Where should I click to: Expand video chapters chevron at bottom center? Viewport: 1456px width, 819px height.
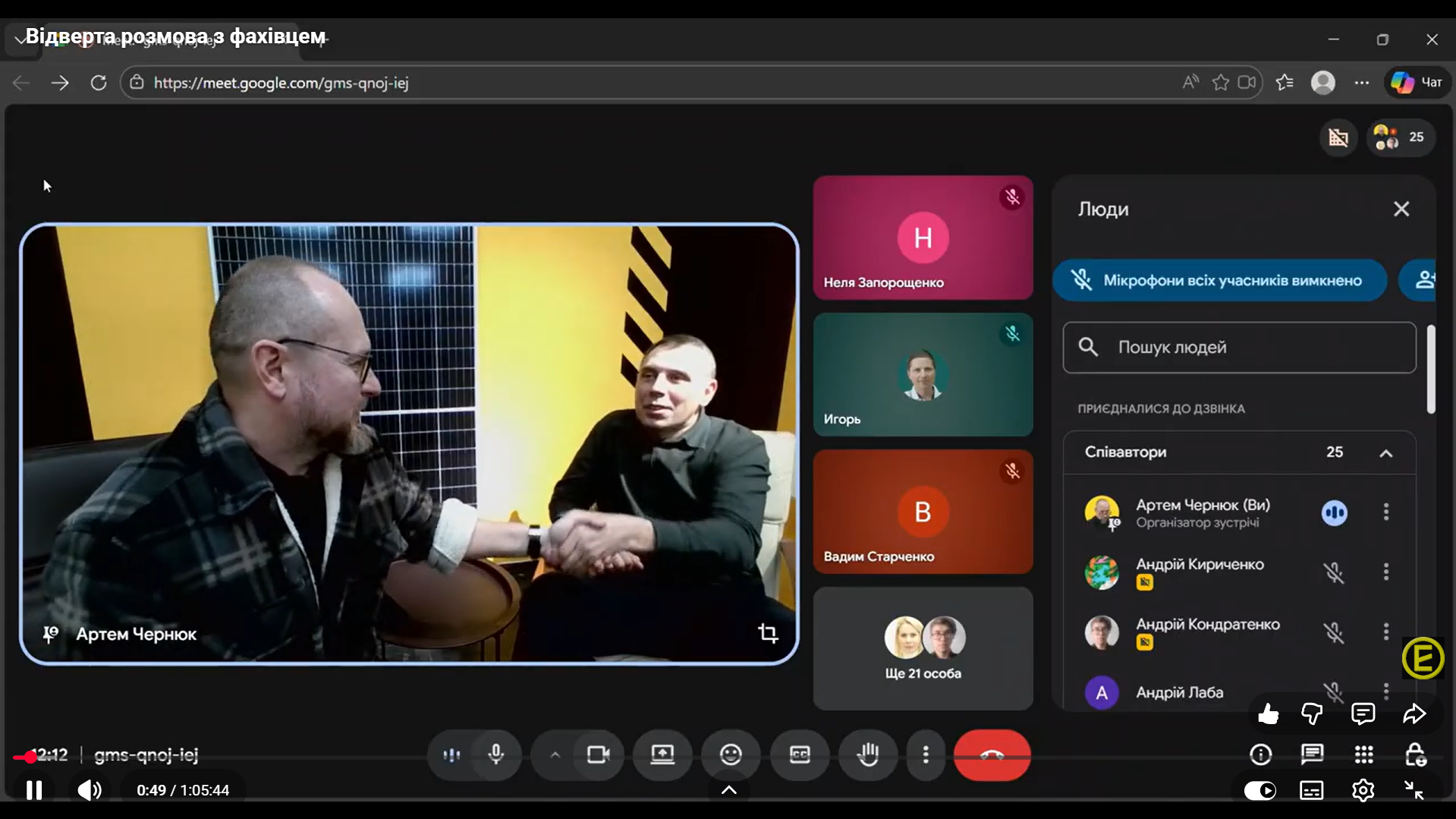click(x=729, y=790)
